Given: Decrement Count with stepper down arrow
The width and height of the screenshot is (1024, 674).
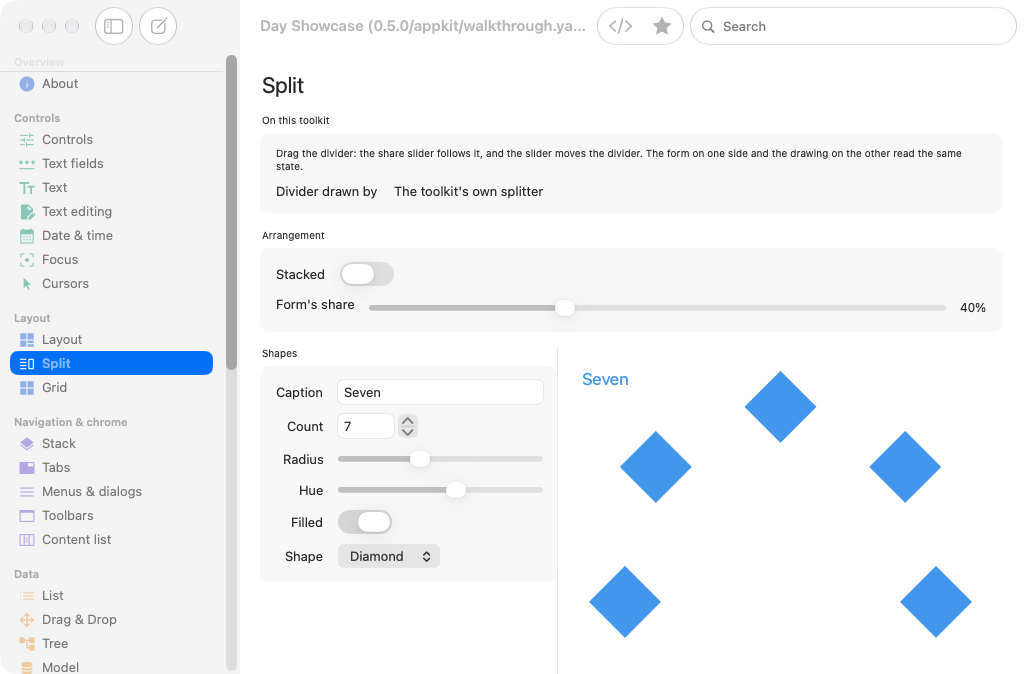Looking at the screenshot, I should (408, 432).
